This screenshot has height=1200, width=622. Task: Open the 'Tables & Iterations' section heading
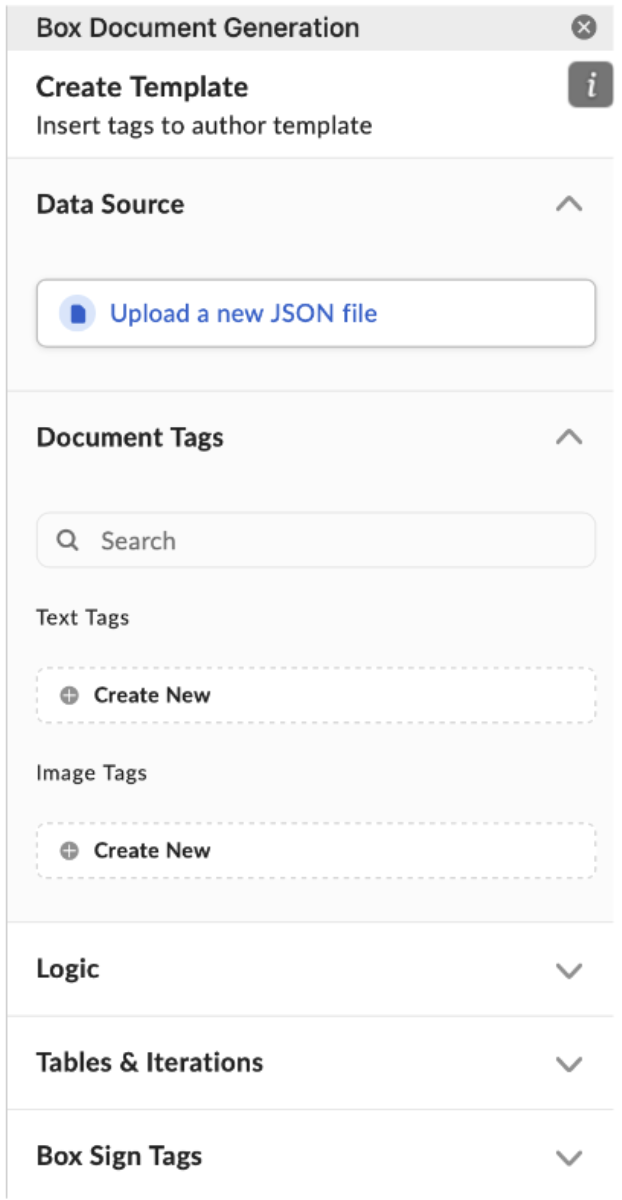tap(150, 1062)
